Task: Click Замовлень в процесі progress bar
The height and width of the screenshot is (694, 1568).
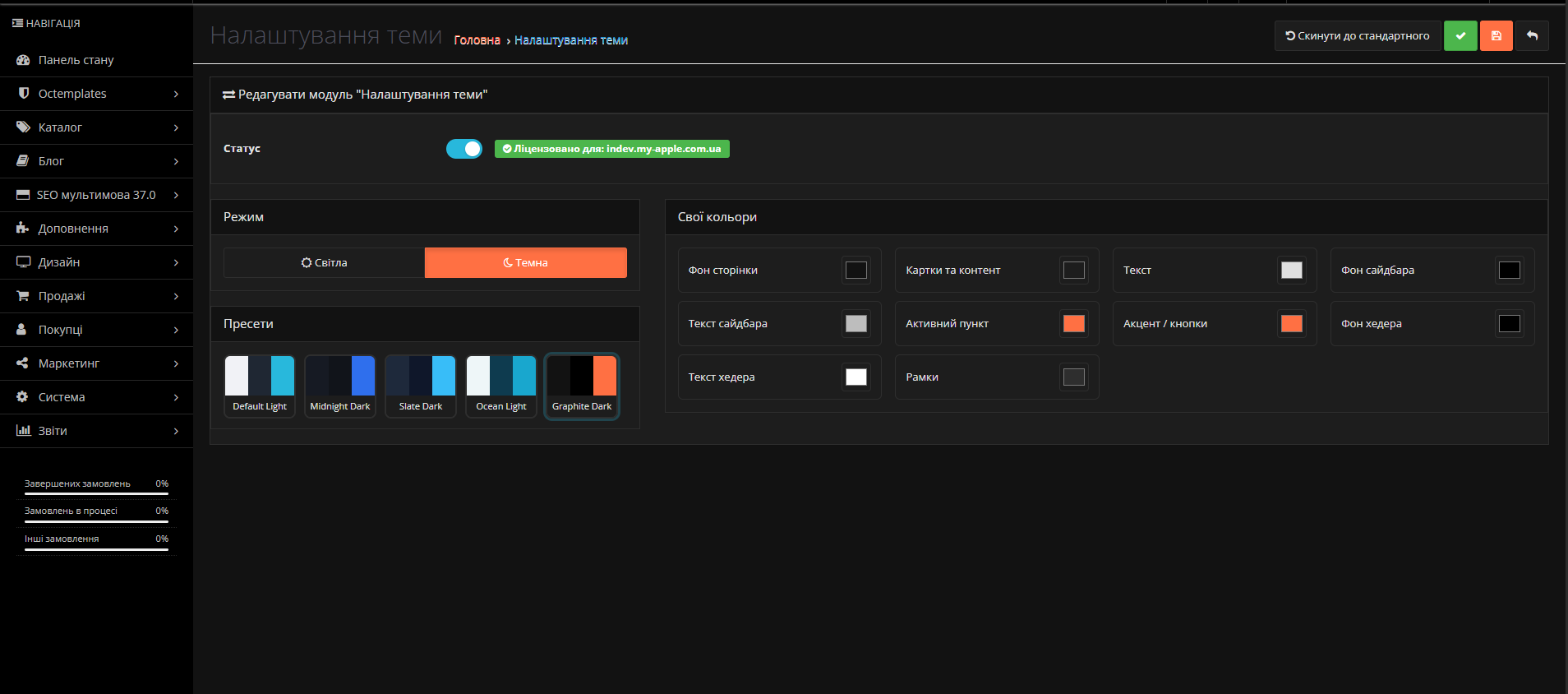Action: click(x=96, y=522)
